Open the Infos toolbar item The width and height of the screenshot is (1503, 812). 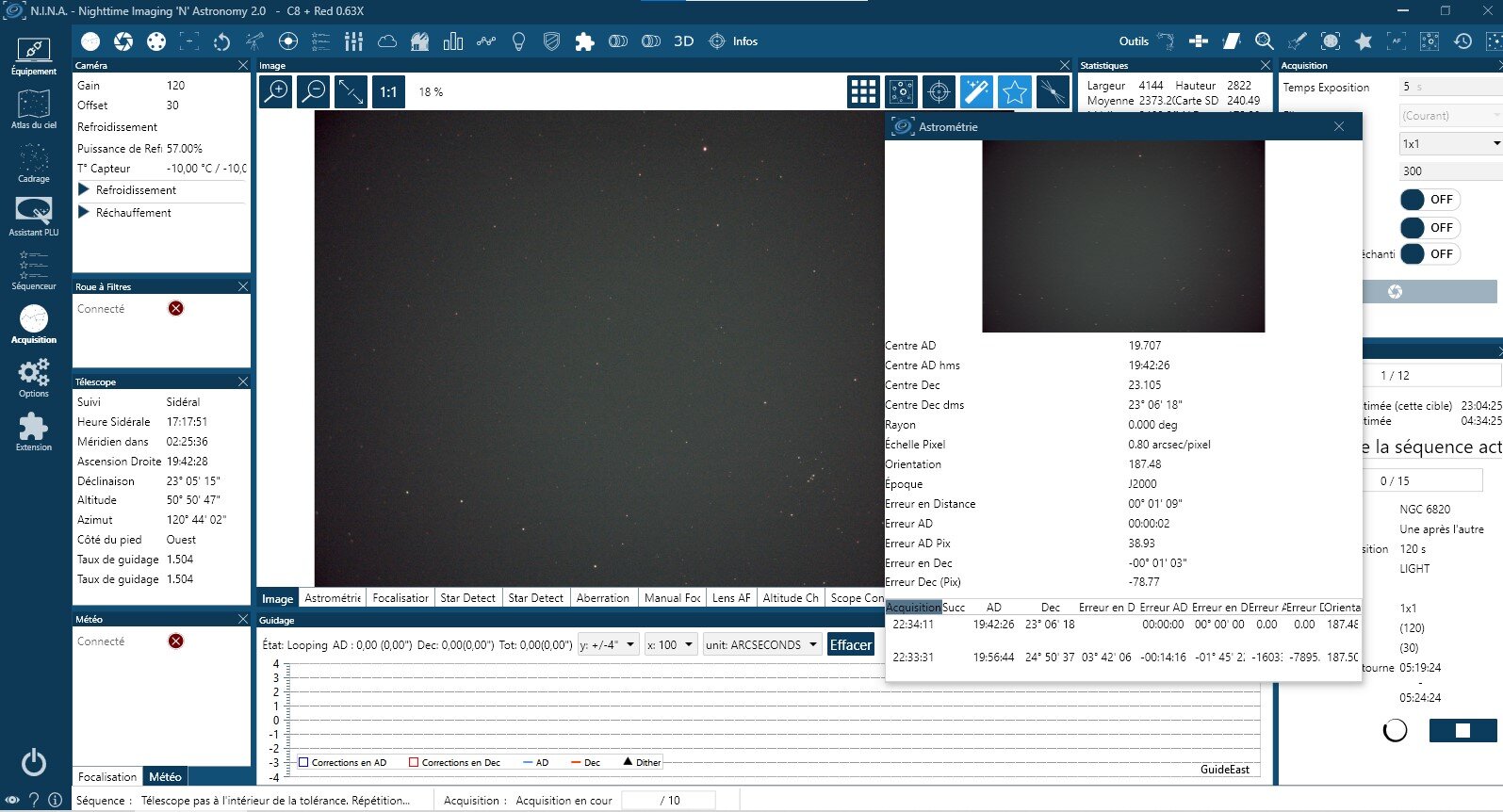pyautogui.click(x=733, y=41)
